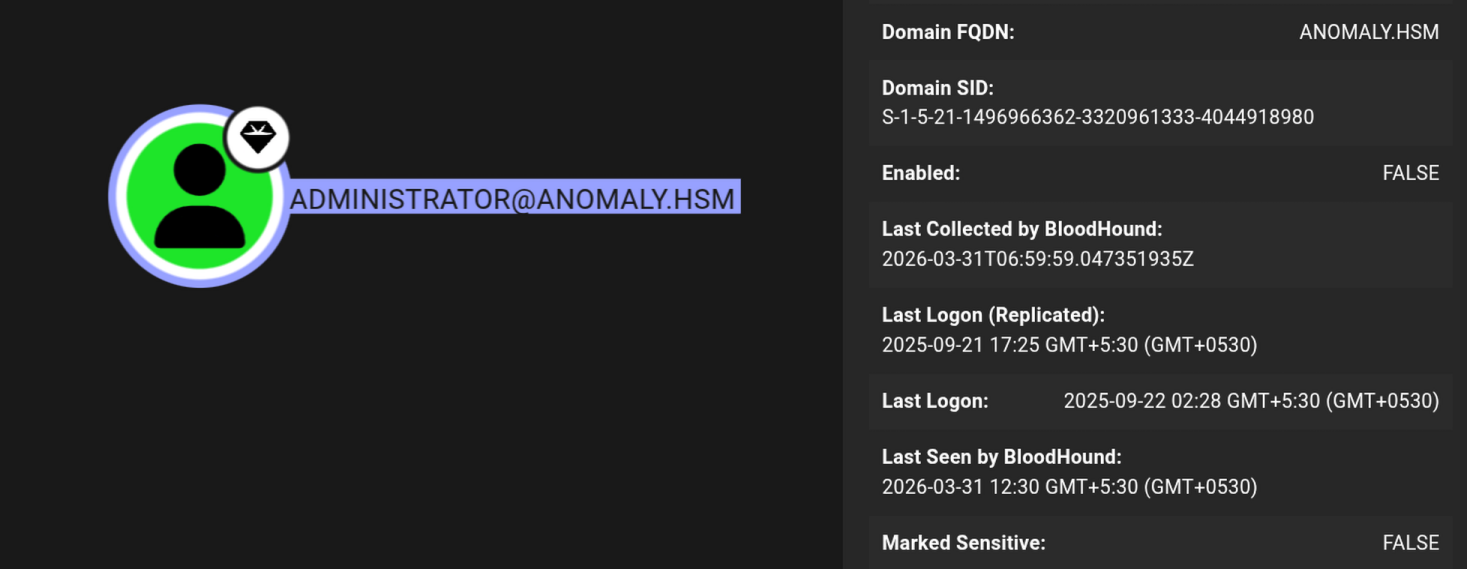
Task: Click the FALSE value beside Enabled
Action: click(1410, 173)
